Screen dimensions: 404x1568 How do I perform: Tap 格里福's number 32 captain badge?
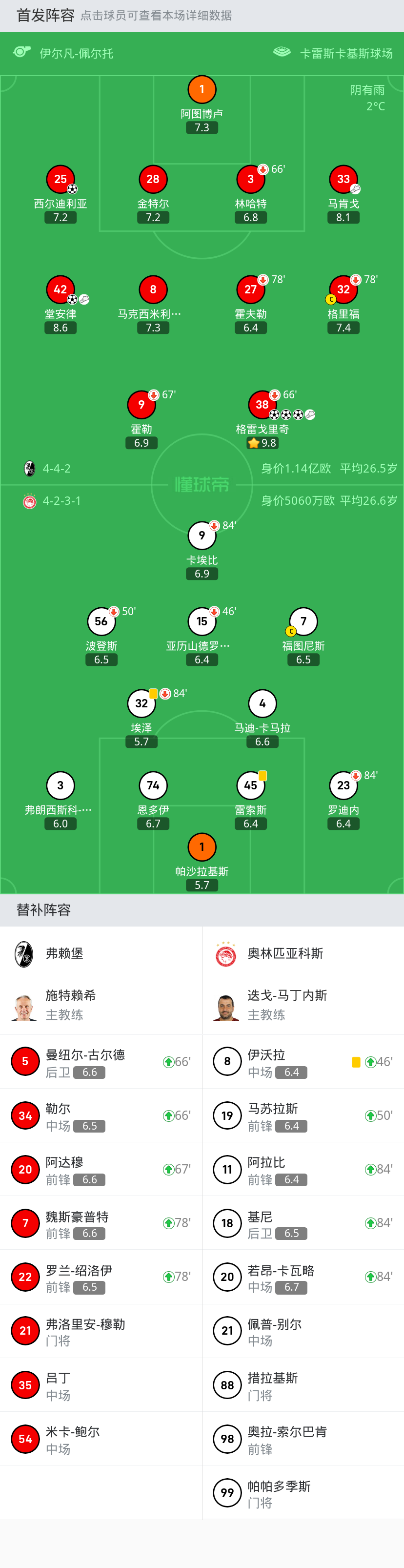(343, 289)
